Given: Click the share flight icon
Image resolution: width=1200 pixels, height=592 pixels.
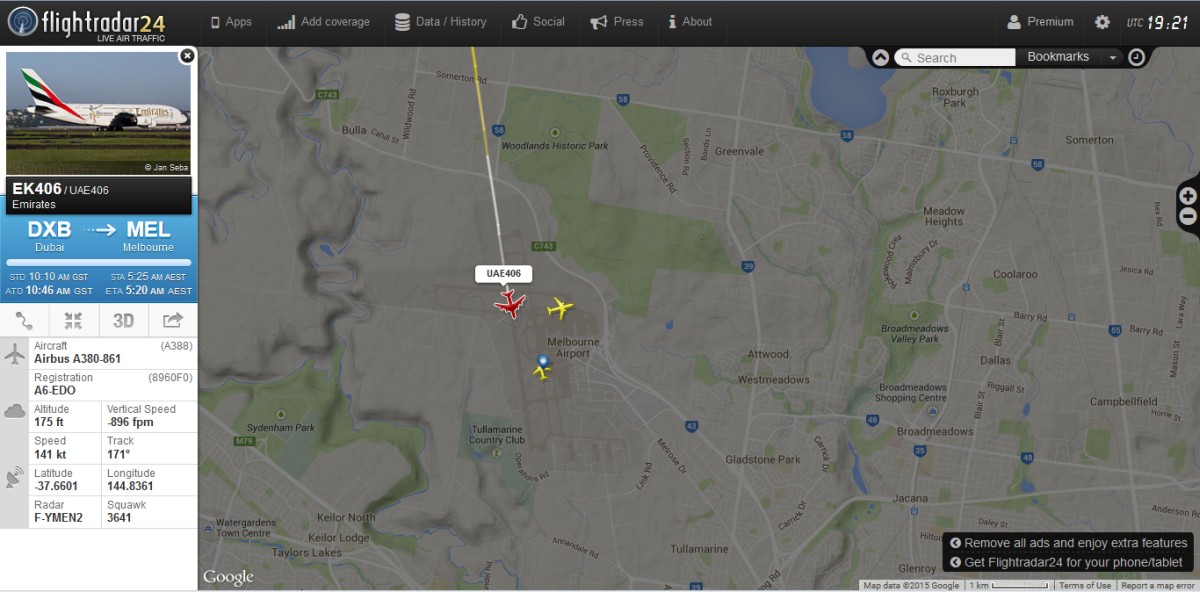Looking at the screenshot, I should [x=173, y=320].
